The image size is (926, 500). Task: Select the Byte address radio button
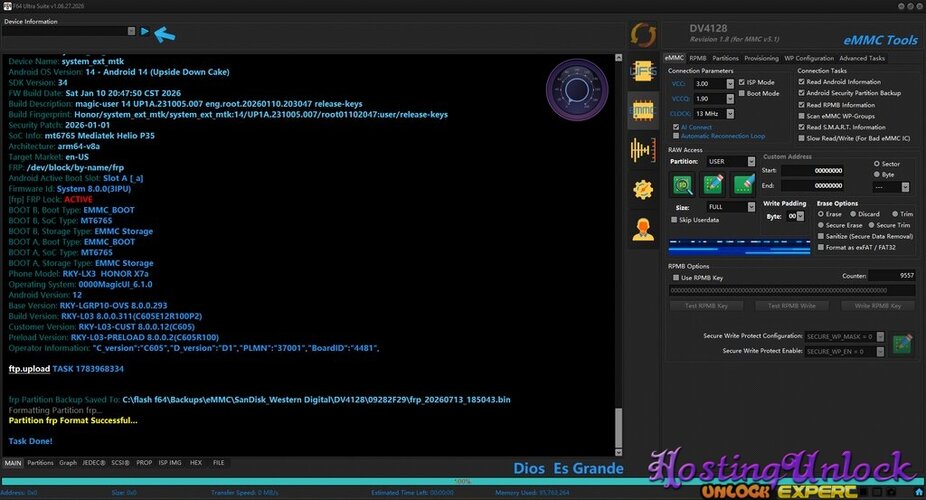pos(876,175)
